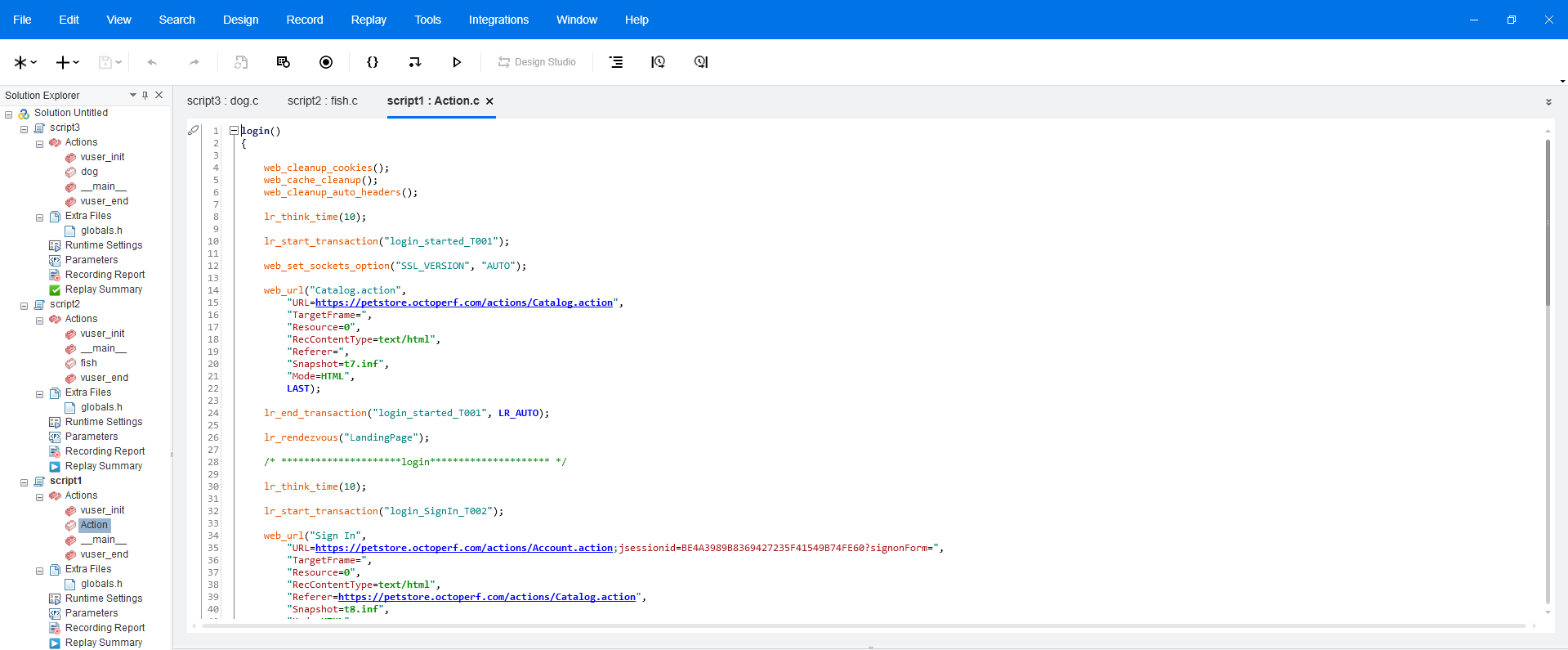The width and height of the screenshot is (1568, 650).
Task: Open the recording options toolbar icon
Action: pos(284,62)
